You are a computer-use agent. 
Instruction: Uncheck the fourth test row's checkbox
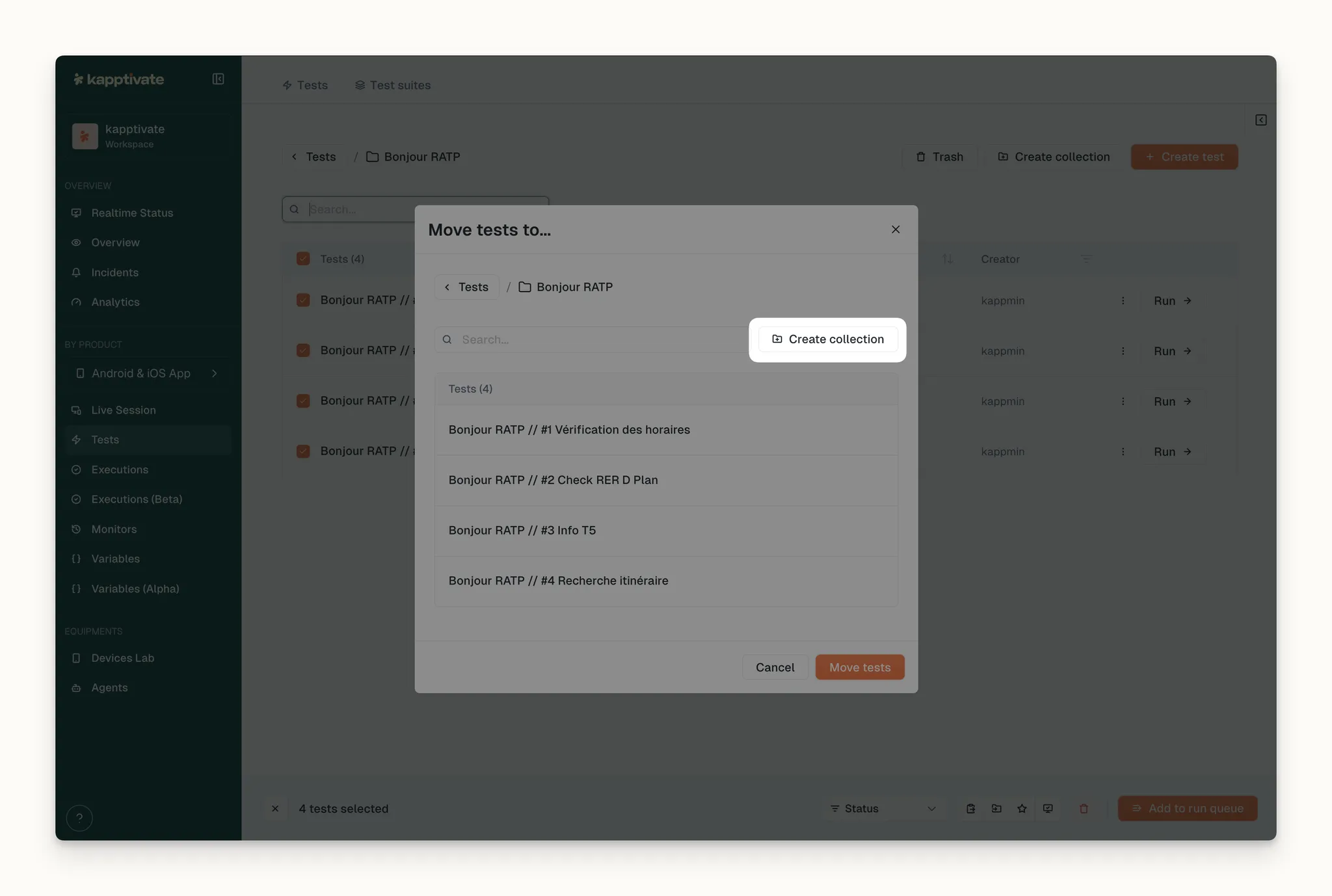pyautogui.click(x=303, y=451)
